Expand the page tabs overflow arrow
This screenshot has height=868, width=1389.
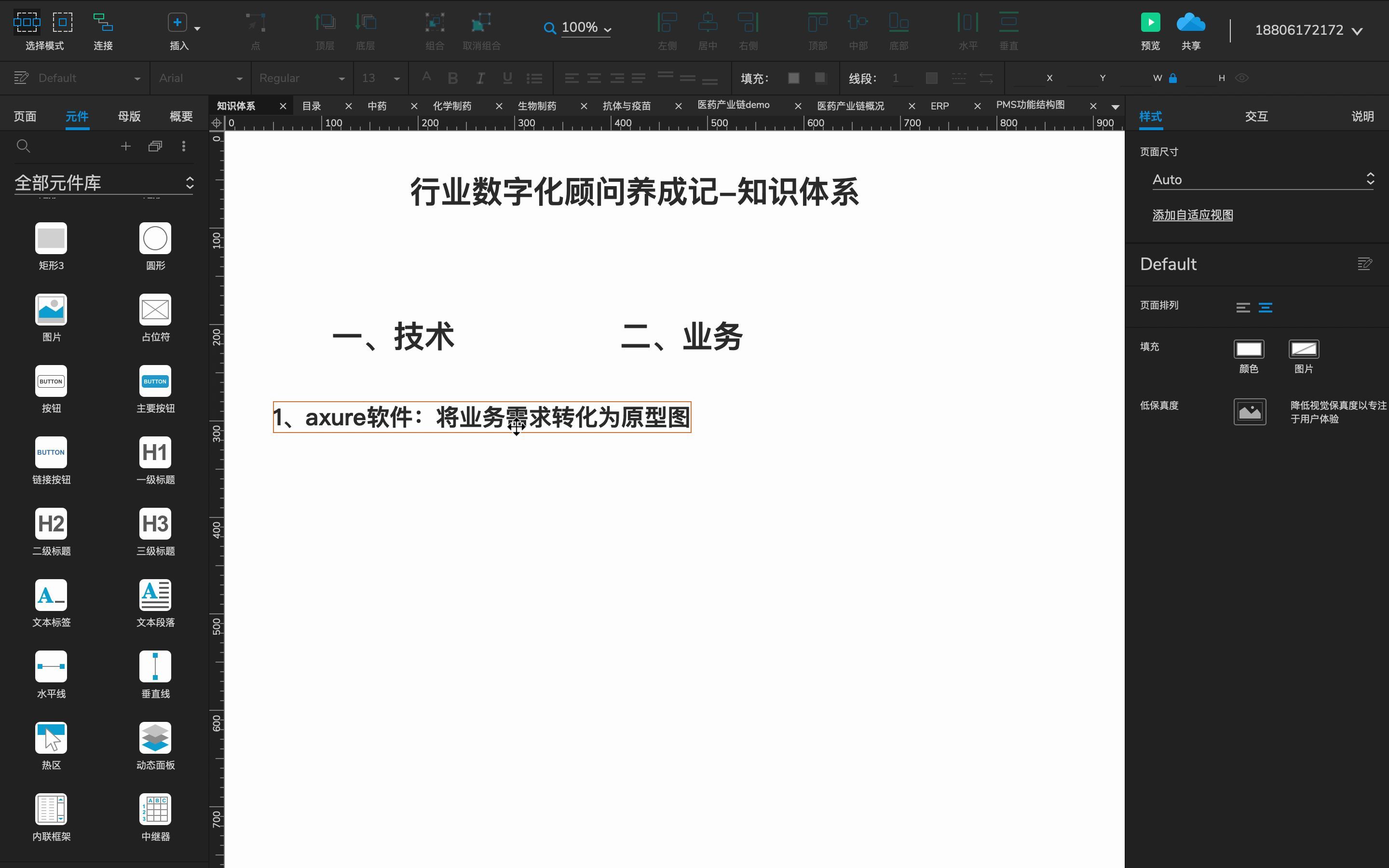point(1115,107)
